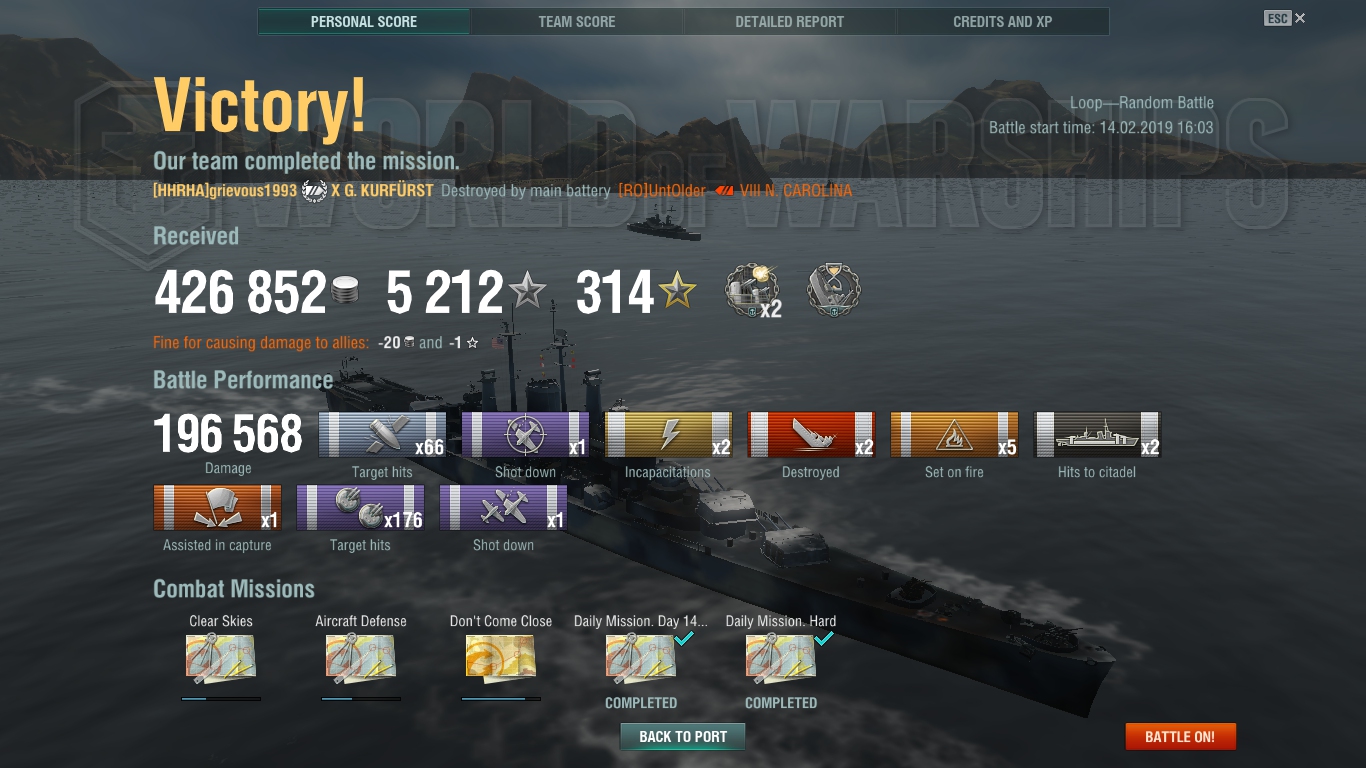
Task: Click the Set on fire x5 ribbon
Action: [x=954, y=435]
